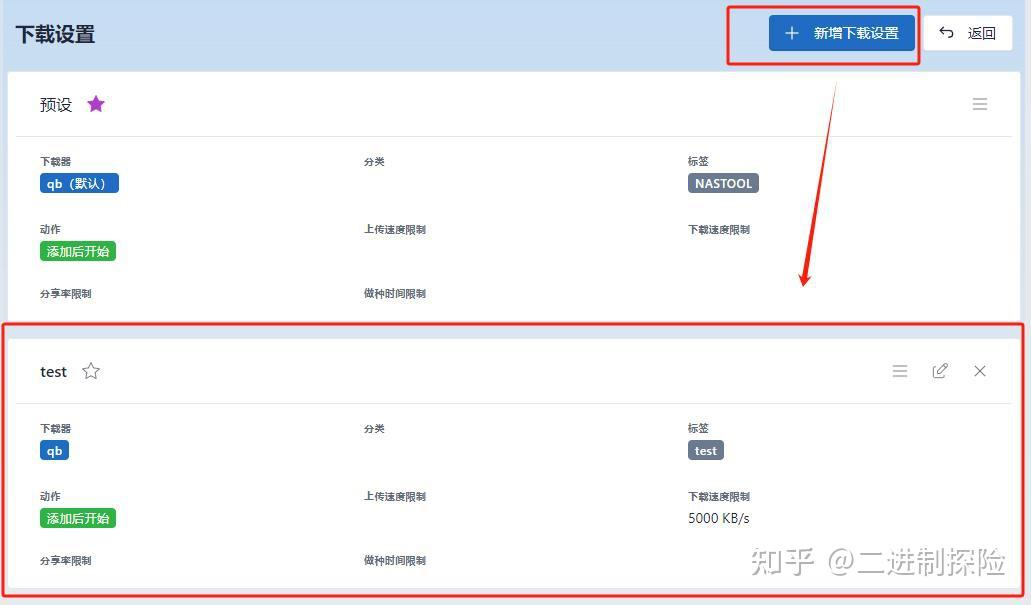Click the 5000 KB/s download speed value
The image size is (1031, 605).
[719, 518]
